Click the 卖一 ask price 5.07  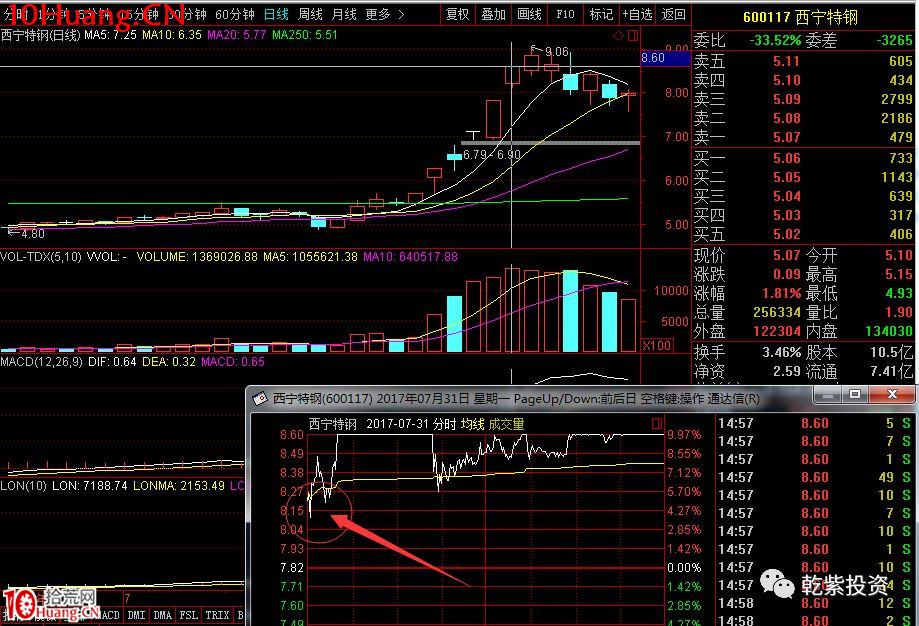click(786, 137)
